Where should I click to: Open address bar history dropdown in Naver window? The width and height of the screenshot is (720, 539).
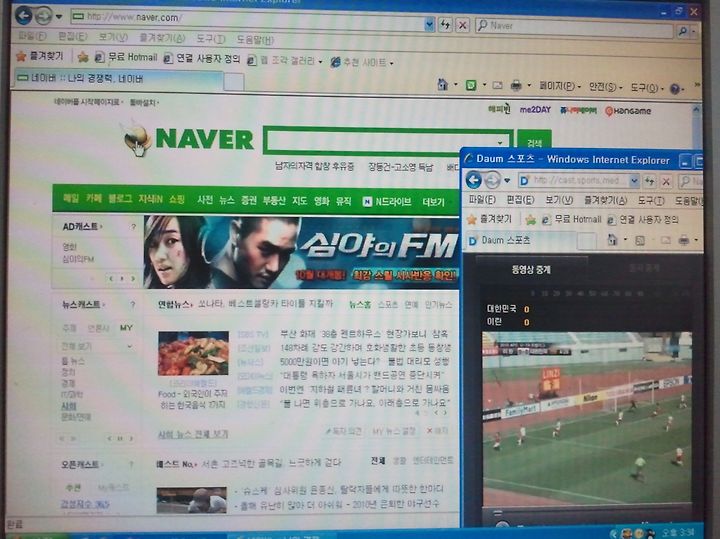[x=429, y=24]
